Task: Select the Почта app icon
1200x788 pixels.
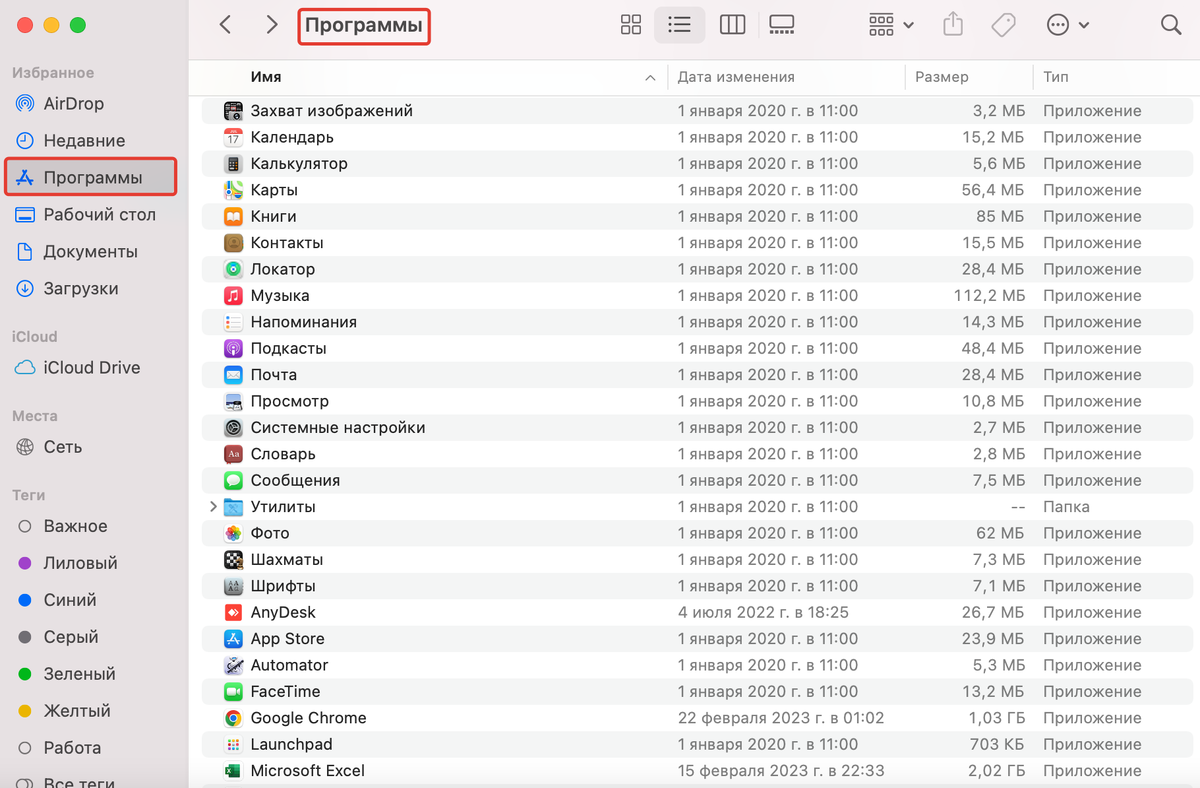Action: [x=233, y=375]
